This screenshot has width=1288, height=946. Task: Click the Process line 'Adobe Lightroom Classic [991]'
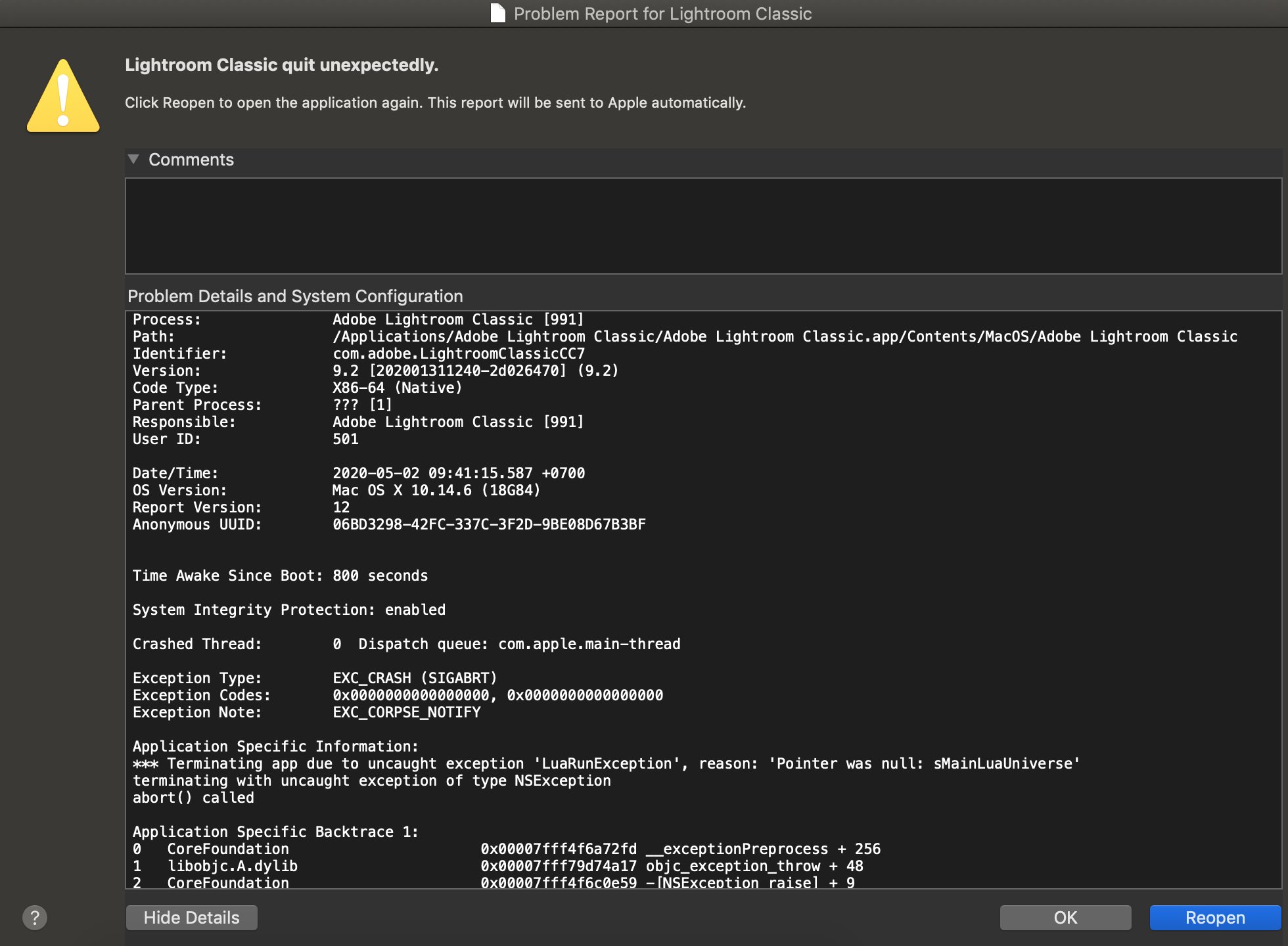(x=458, y=319)
